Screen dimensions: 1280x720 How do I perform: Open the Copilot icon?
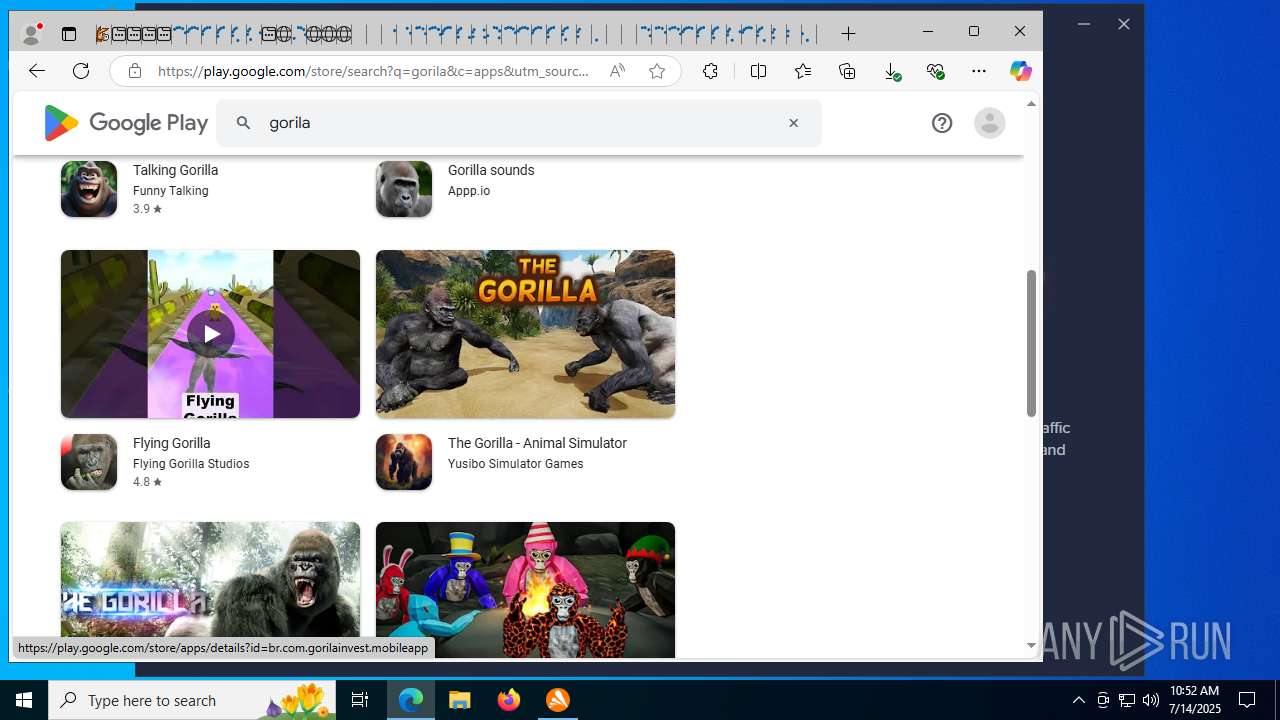1020,71
